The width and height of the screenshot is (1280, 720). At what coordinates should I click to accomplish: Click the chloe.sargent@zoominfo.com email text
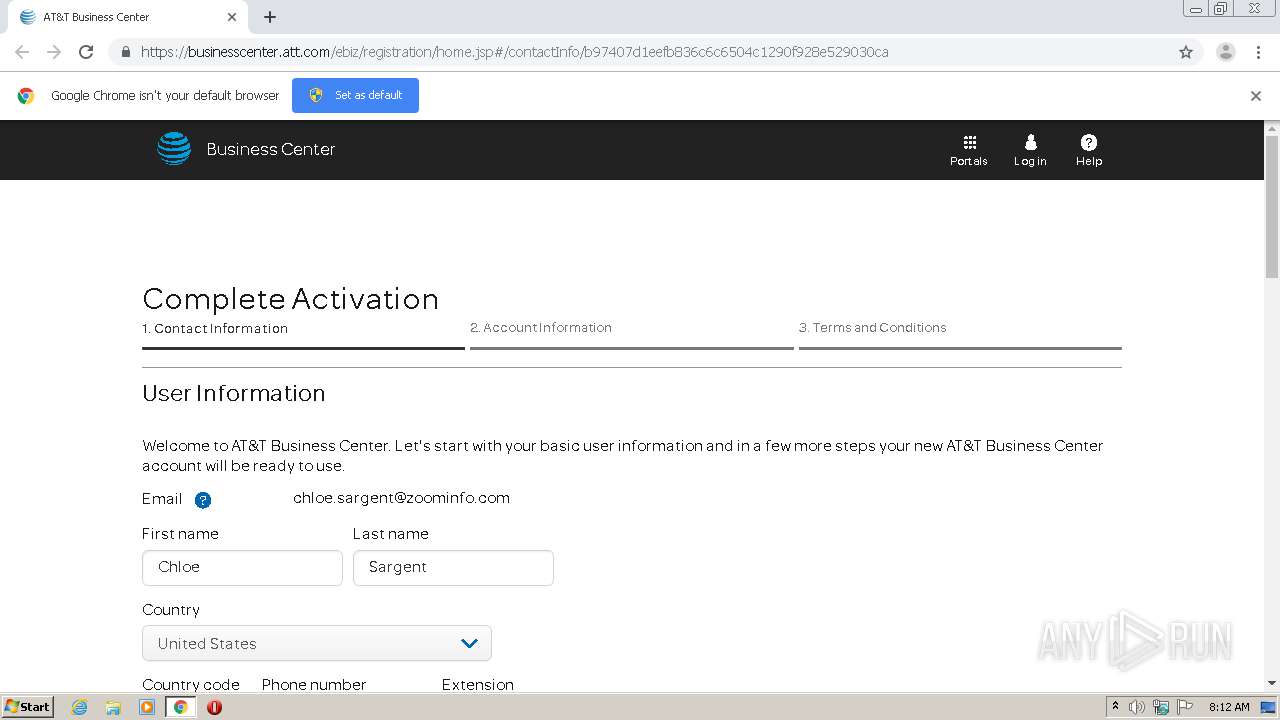(401, 498)
